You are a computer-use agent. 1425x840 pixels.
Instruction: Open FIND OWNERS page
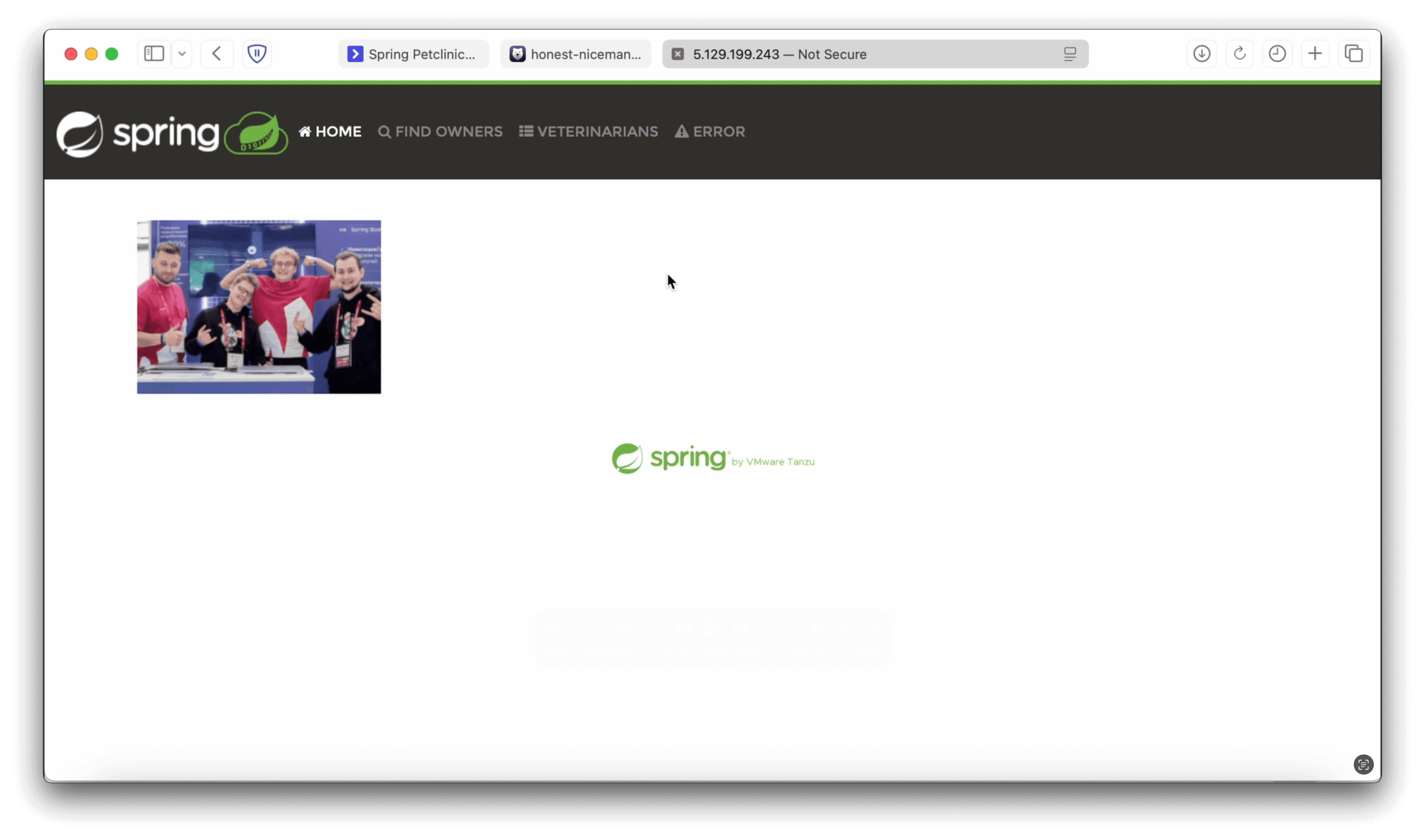click(x=440, y=131)
